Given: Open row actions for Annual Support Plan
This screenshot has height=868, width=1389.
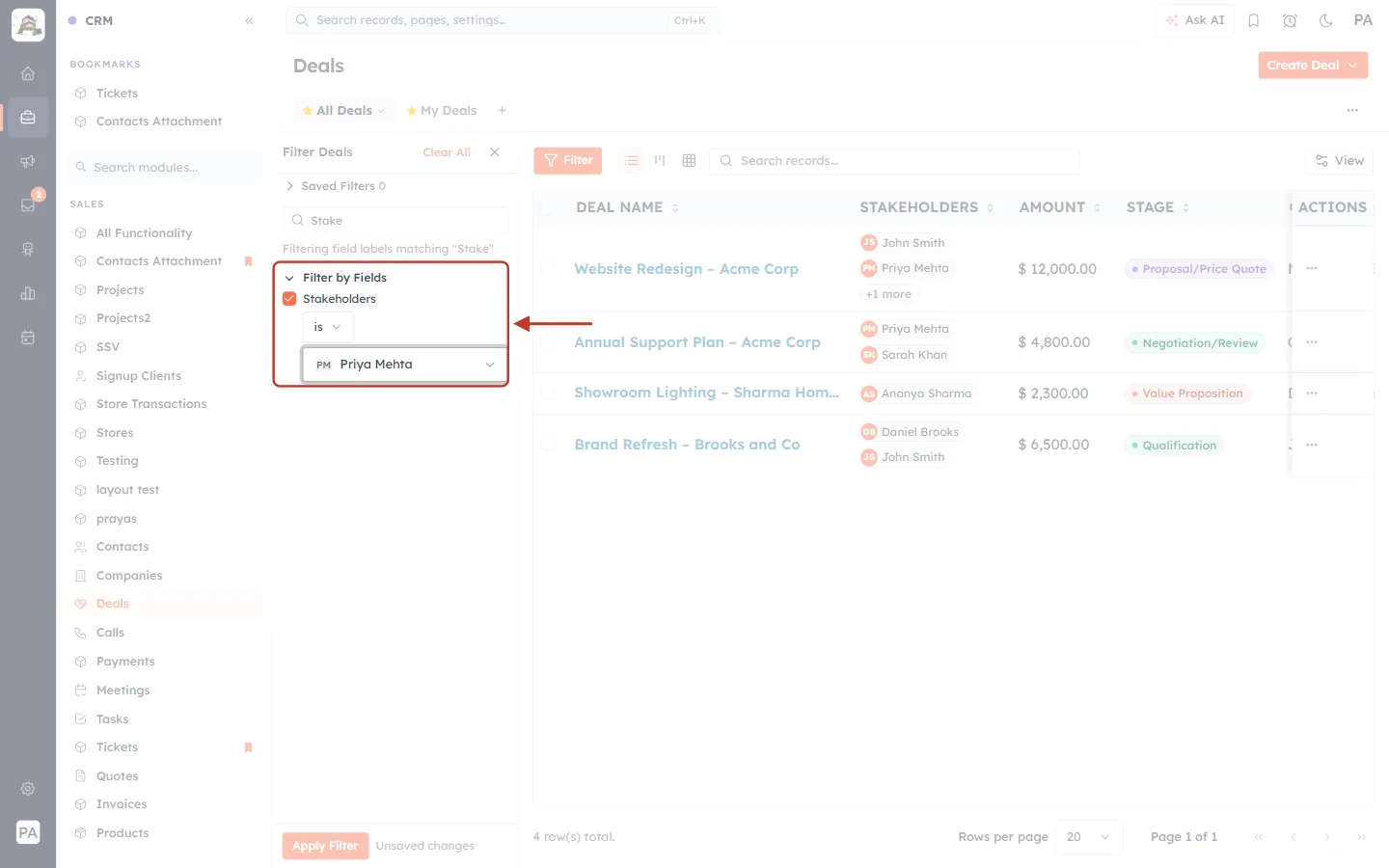Looking at the screenshot, I should coord(1312,342).
